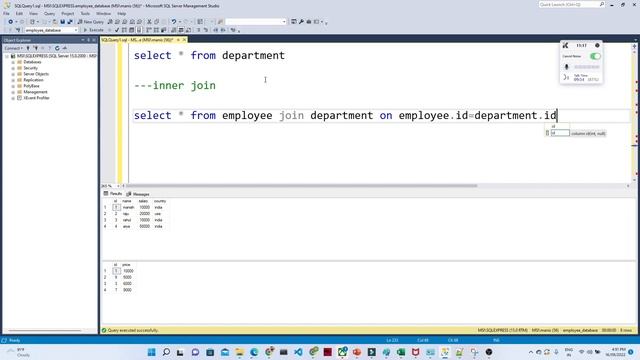Viewport: 640px width, 360px height.
Task: Open the Windows Start menu
Action: [x=151, y=352]
